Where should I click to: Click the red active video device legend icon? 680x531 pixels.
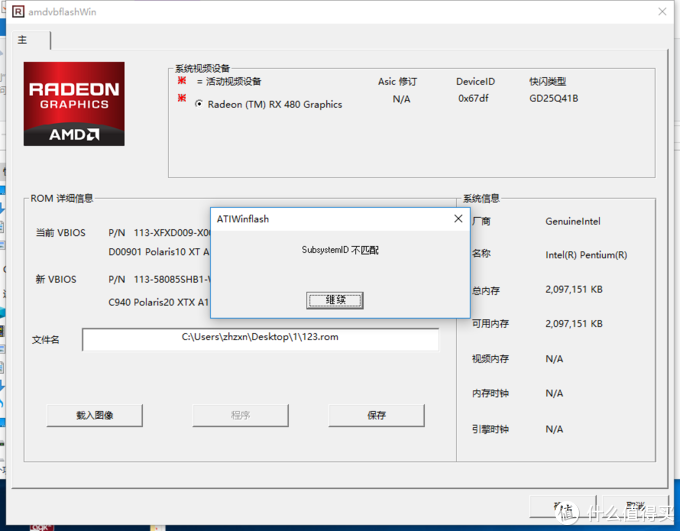tap(181, 81)
